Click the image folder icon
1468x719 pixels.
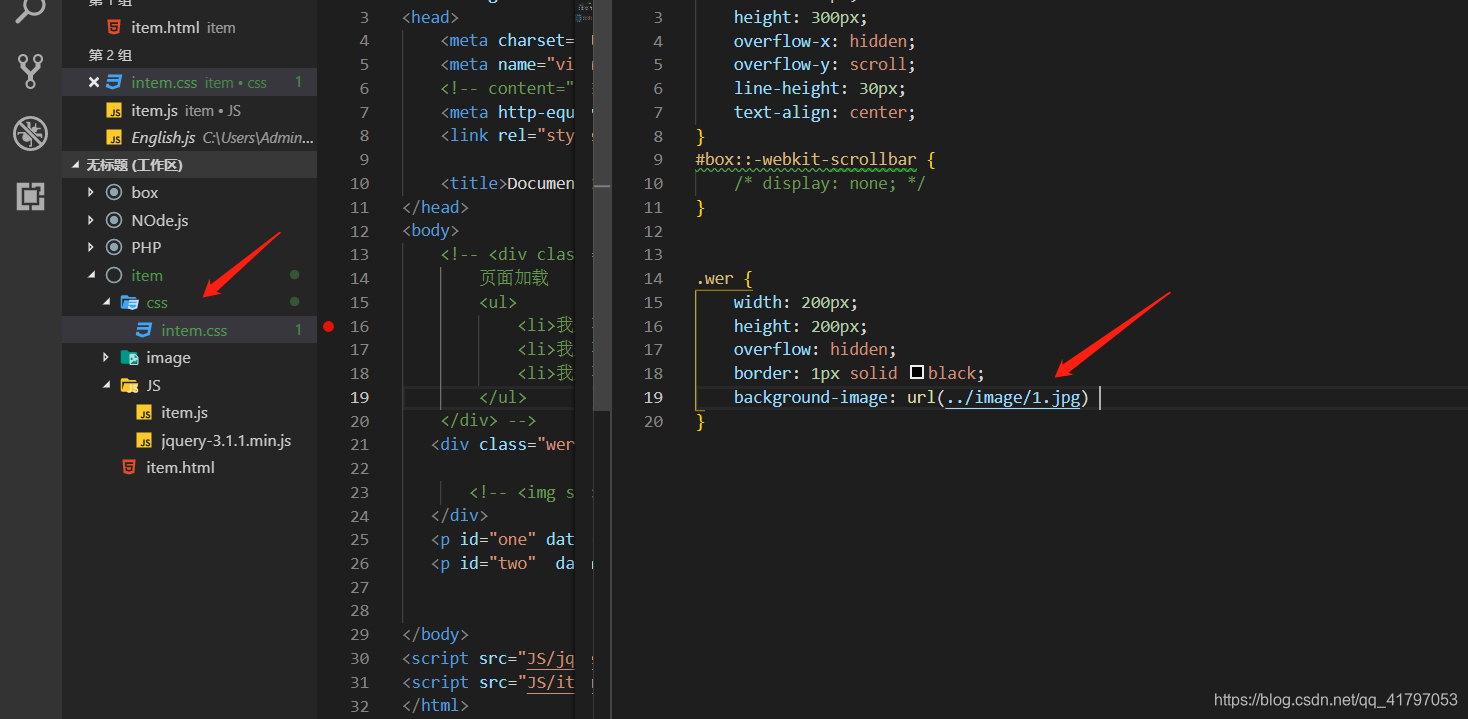(x=129, y=357)
